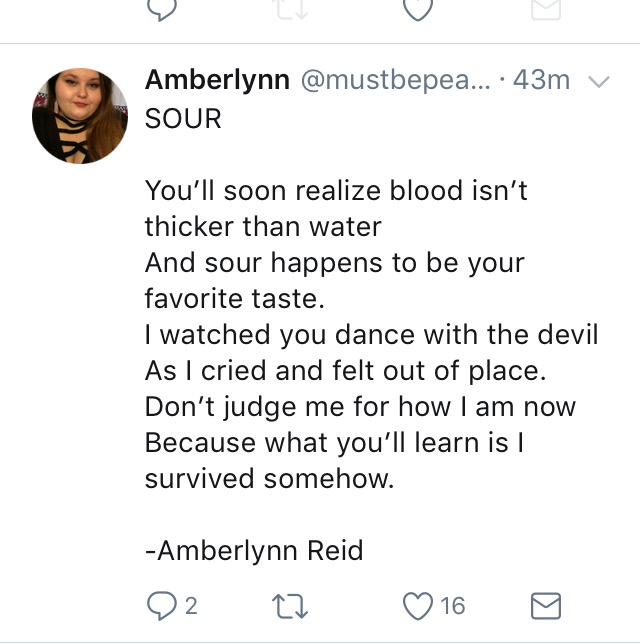Like heart on the tweet above

[418, 9]
